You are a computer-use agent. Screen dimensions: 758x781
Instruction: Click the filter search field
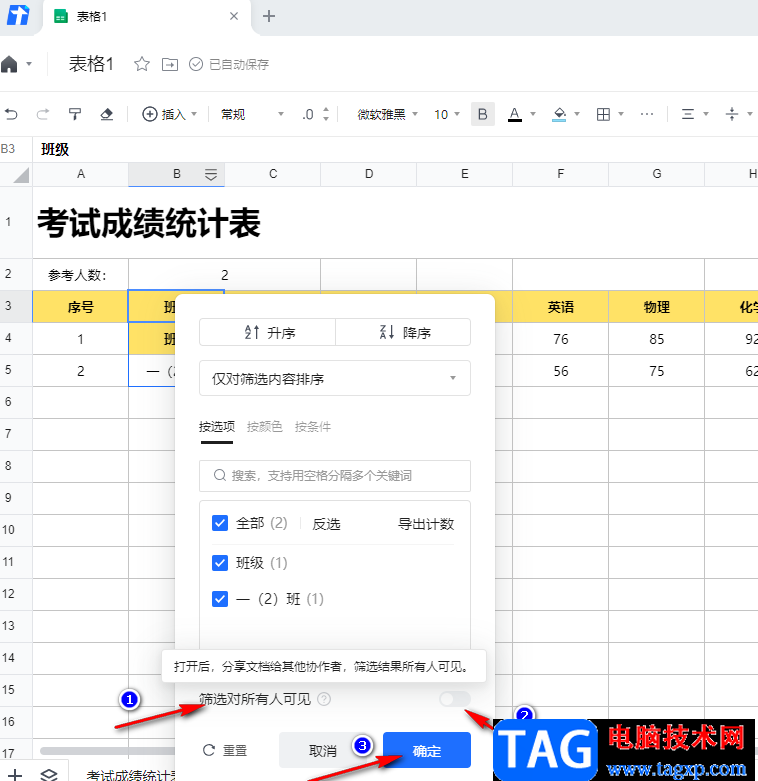pos(335,476)
